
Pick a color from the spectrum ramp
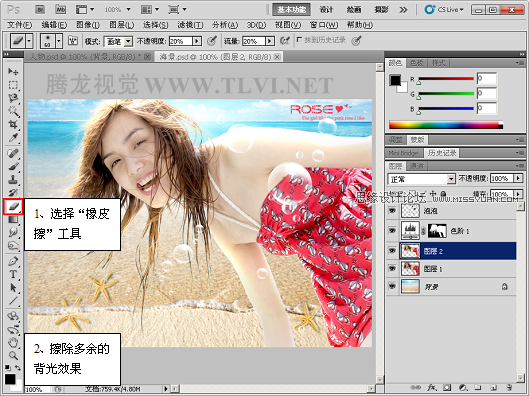point(445,125)
